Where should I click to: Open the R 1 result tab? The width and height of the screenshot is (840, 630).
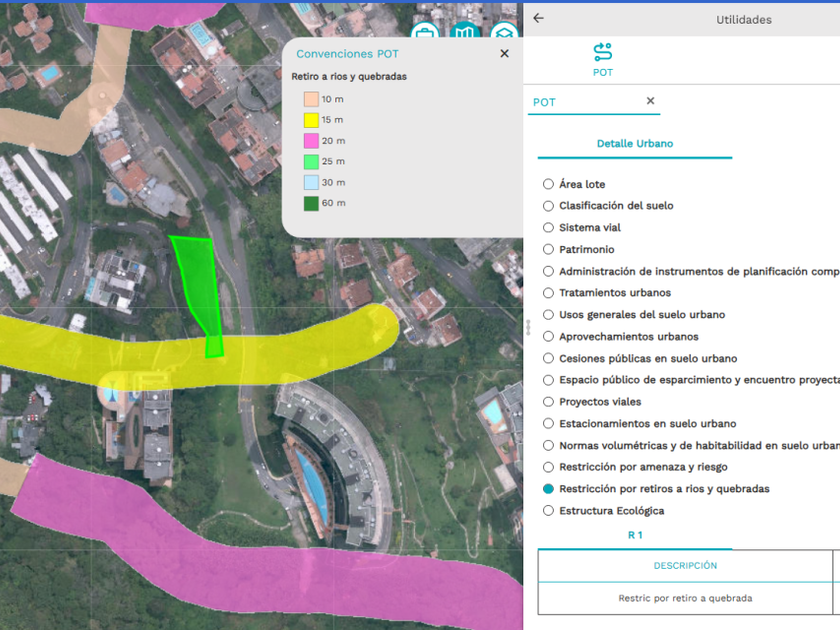634,535
